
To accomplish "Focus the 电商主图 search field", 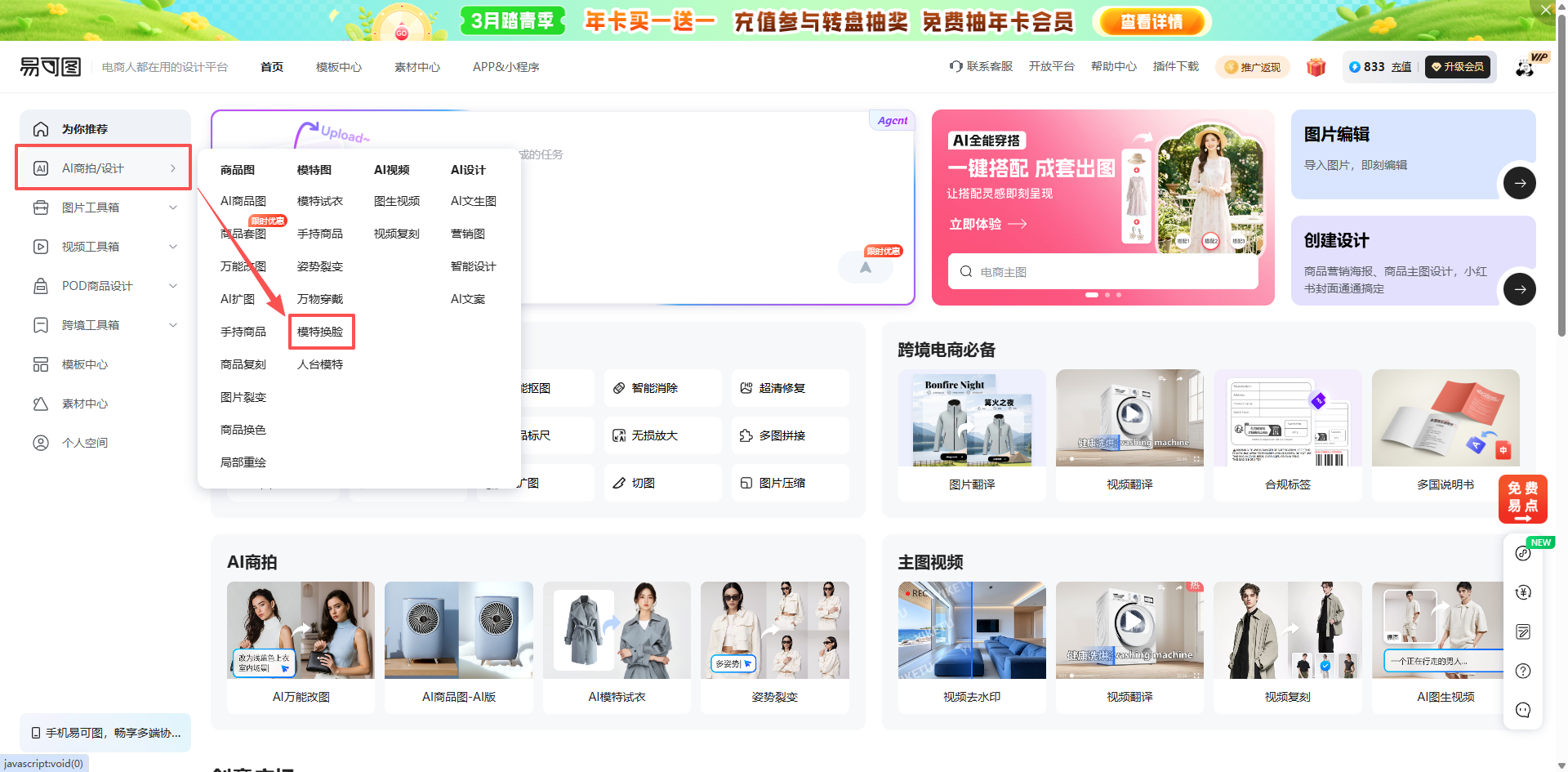I will tap(1102, 271).
